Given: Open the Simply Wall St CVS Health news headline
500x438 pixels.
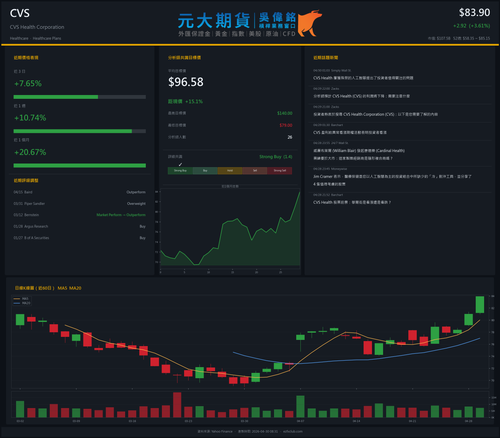Looking at the screenshot, I should pos(363,78).
